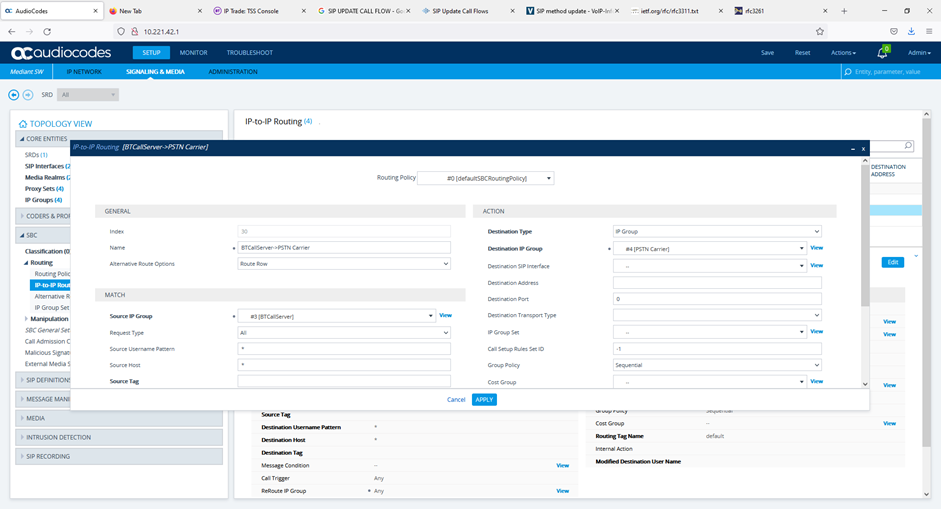The image size is (941, 509).
Task: Open Pocket save icon in toolbar
Action: [894, 32]
